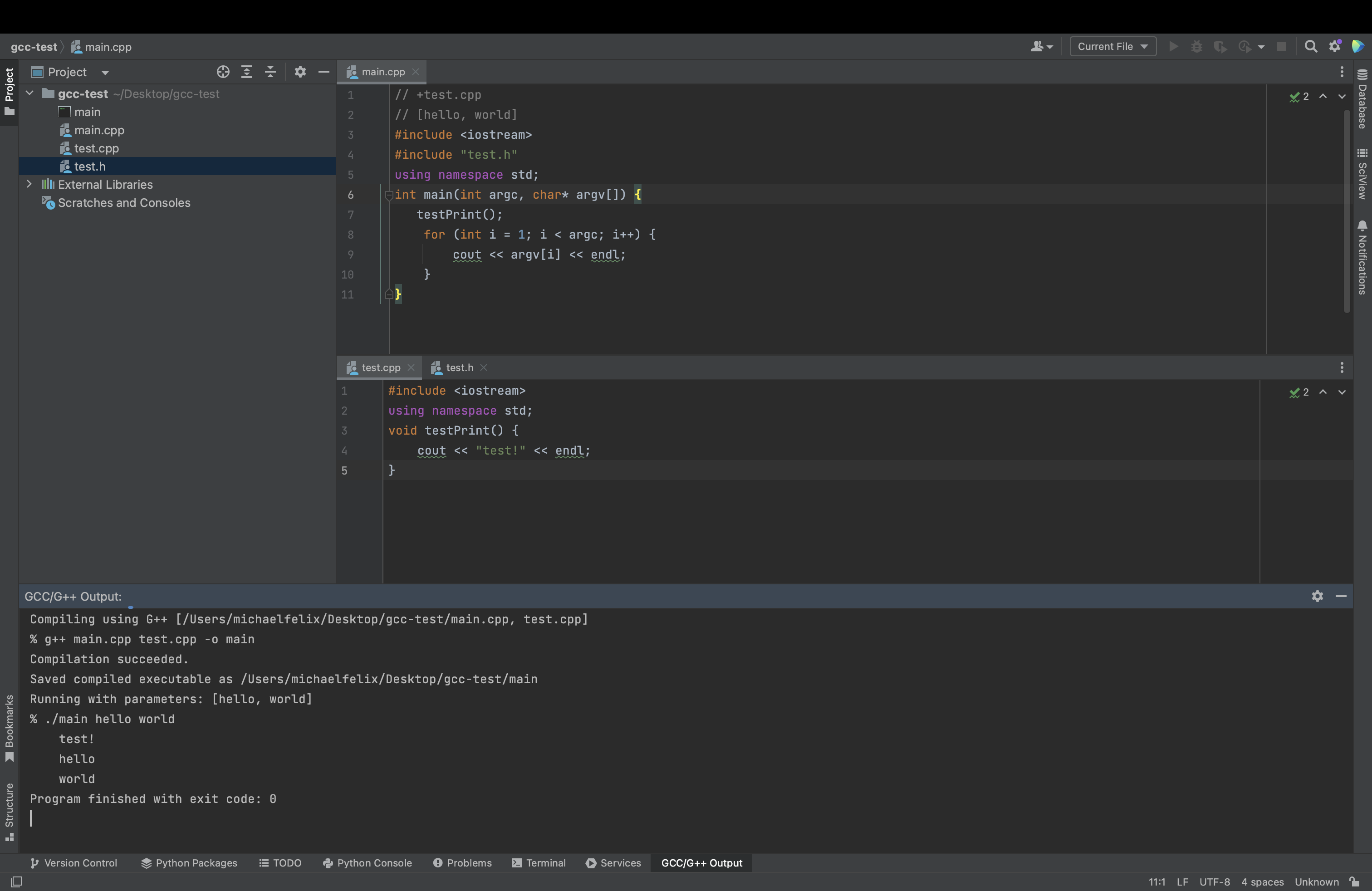Toggle Structure sidebar tool button
This screenshot has width=1372, height=891.
[x=9, y=813]
